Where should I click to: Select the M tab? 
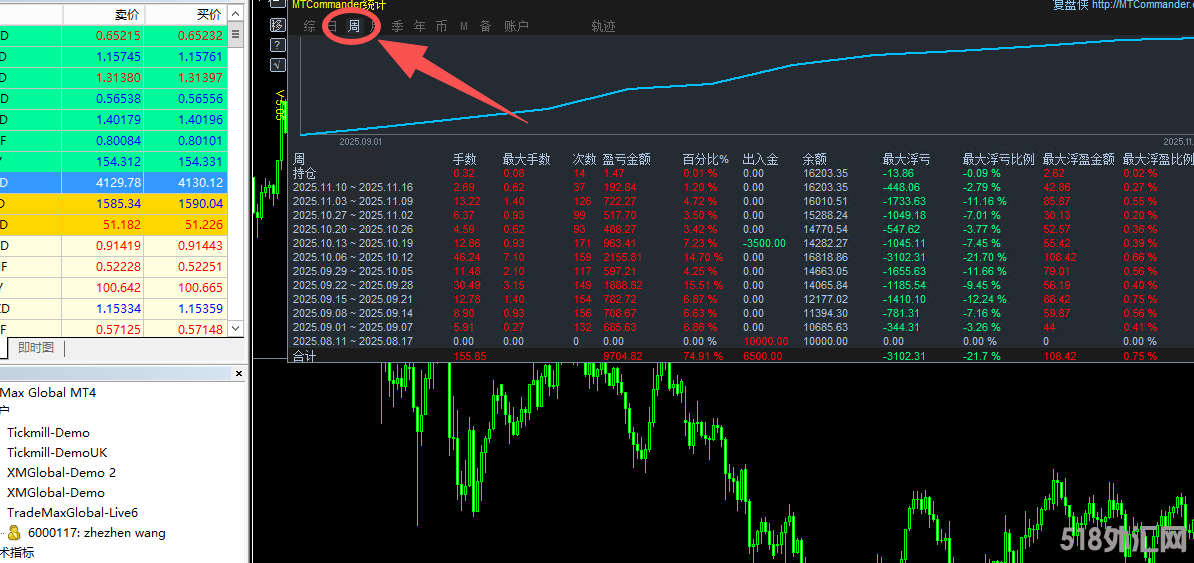tap(464, 27)
